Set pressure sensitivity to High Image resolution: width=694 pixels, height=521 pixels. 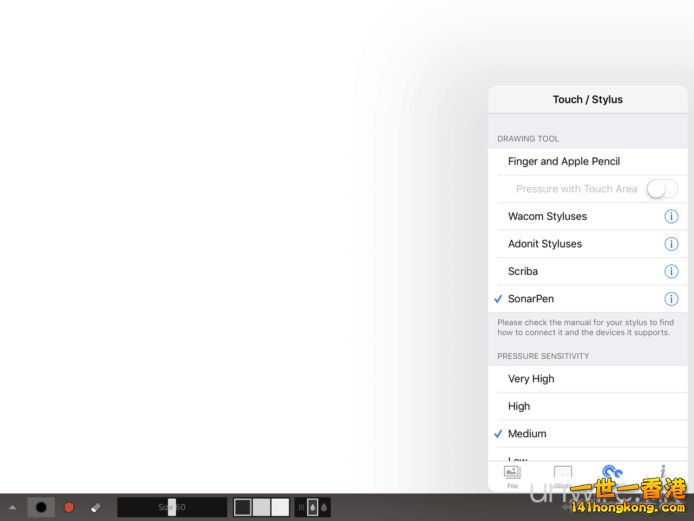519,406
